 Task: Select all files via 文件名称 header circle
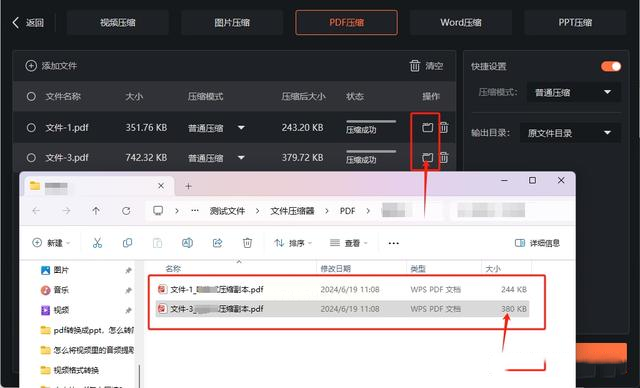click(31, 97)
